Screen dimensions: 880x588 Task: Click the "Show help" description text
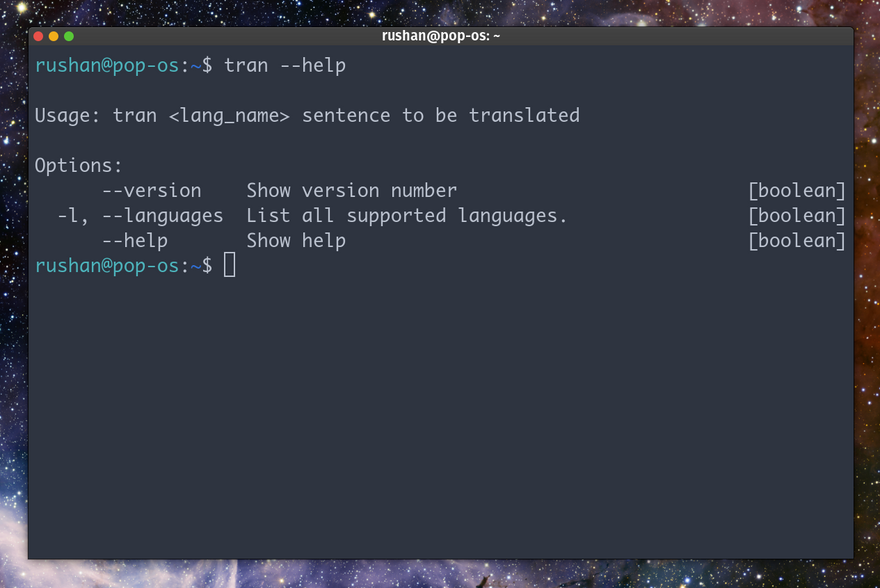(x=296, y=241)
